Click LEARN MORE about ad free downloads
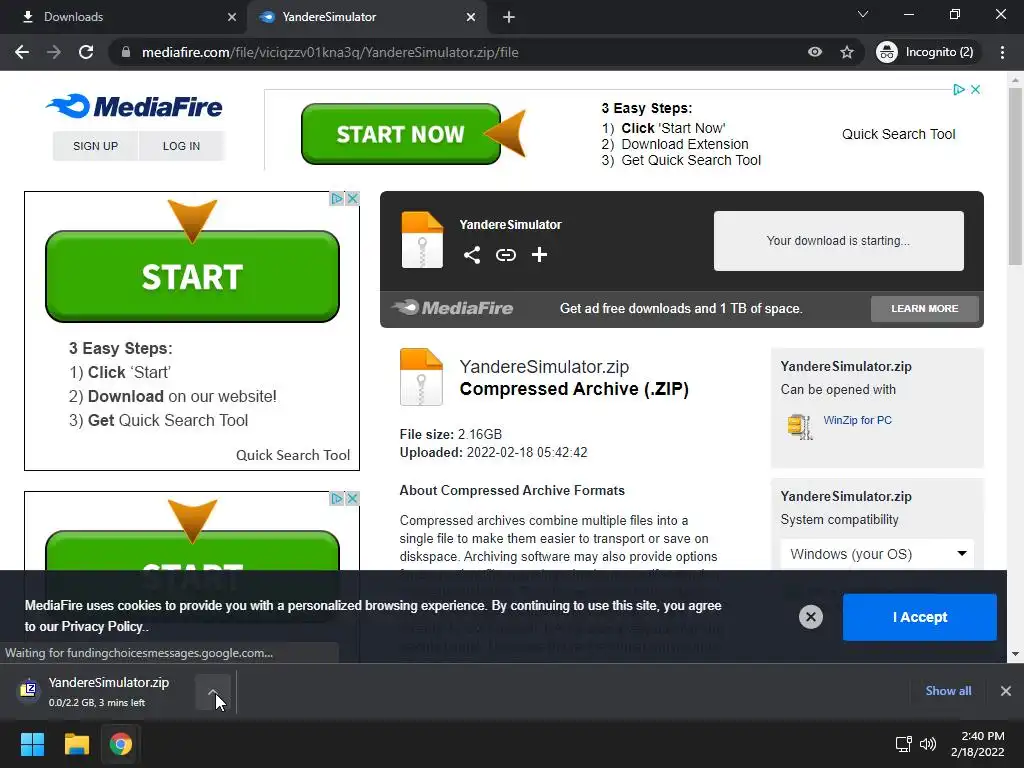This screenshot has height=768, width=1024. (925, 308)
